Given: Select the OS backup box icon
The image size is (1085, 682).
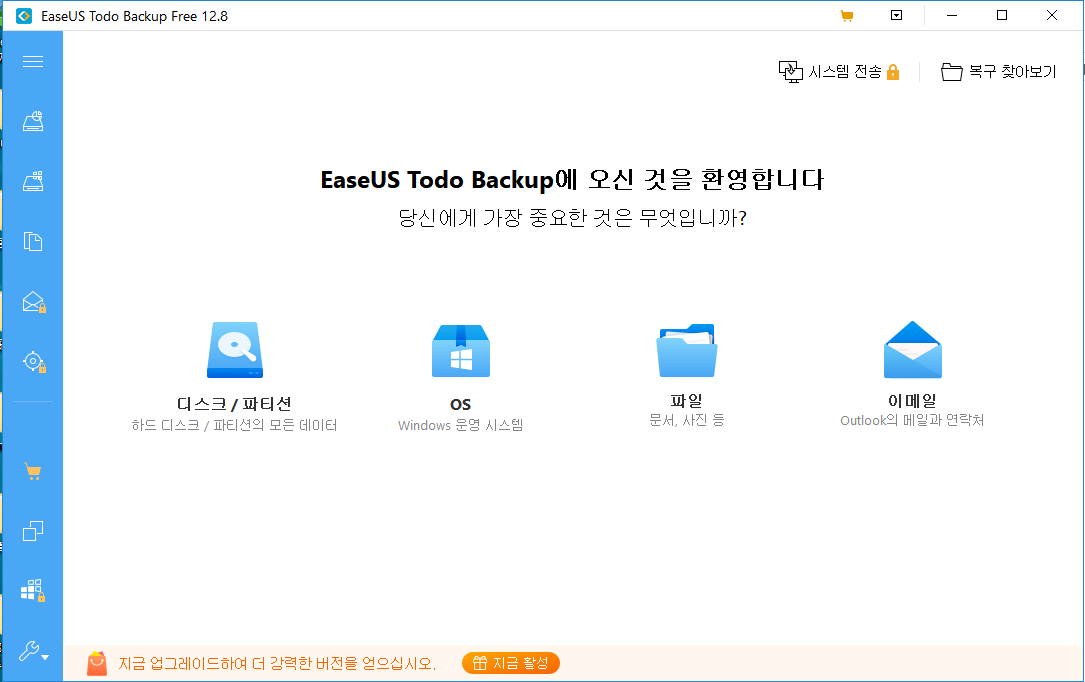Looking at the screenshot, I should [461, 351].
